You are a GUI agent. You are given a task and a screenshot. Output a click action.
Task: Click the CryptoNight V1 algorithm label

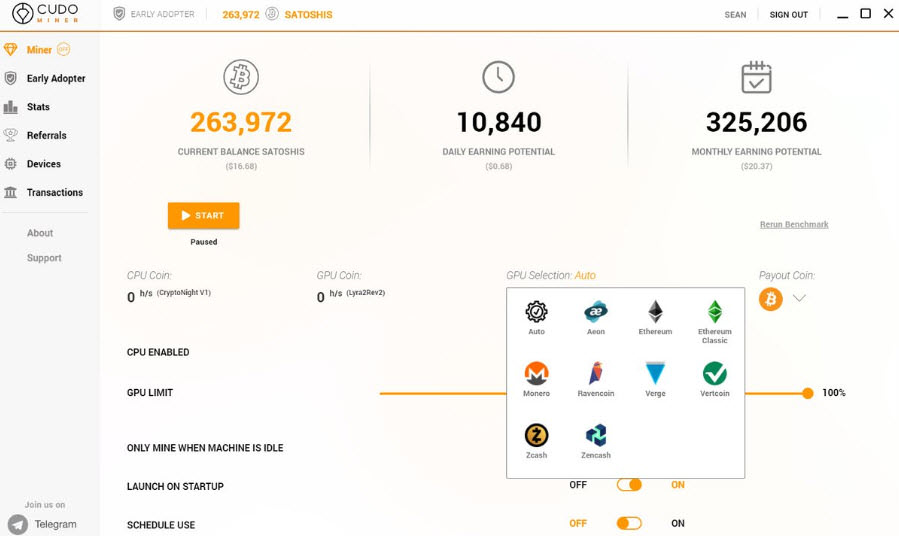184,292
